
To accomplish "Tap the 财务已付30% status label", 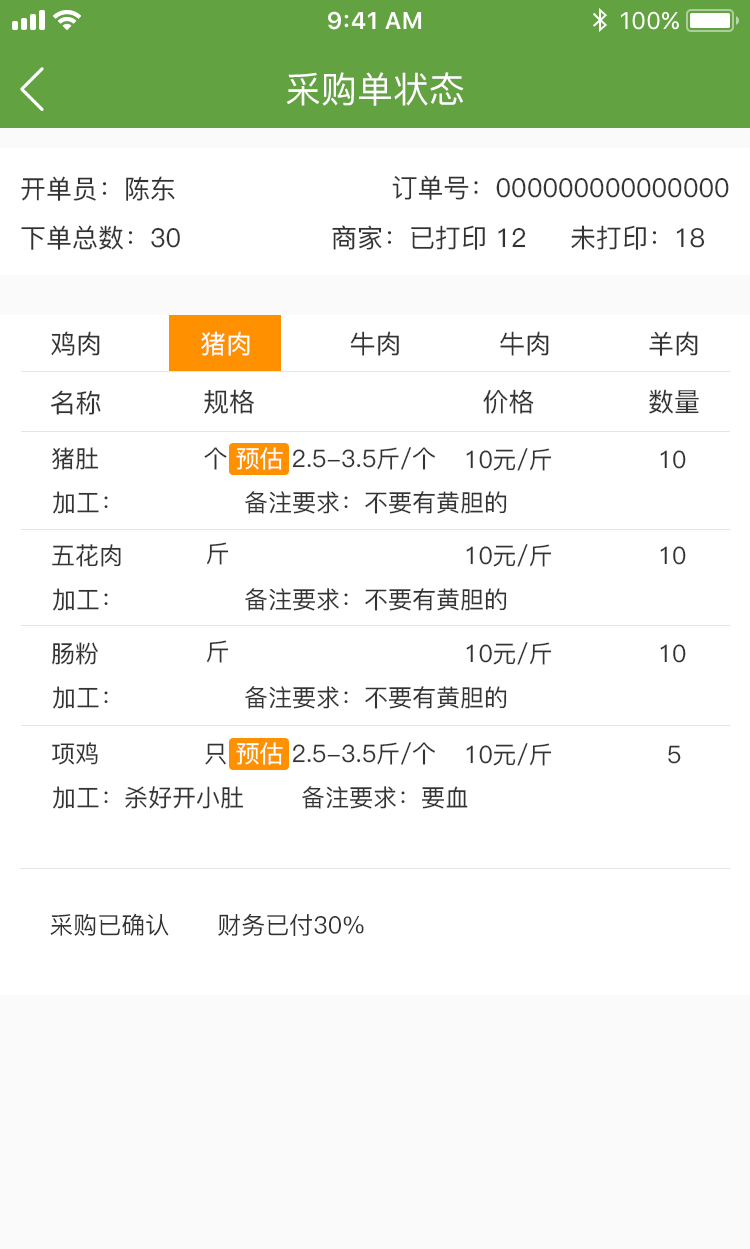I will (x=291, y=925).
